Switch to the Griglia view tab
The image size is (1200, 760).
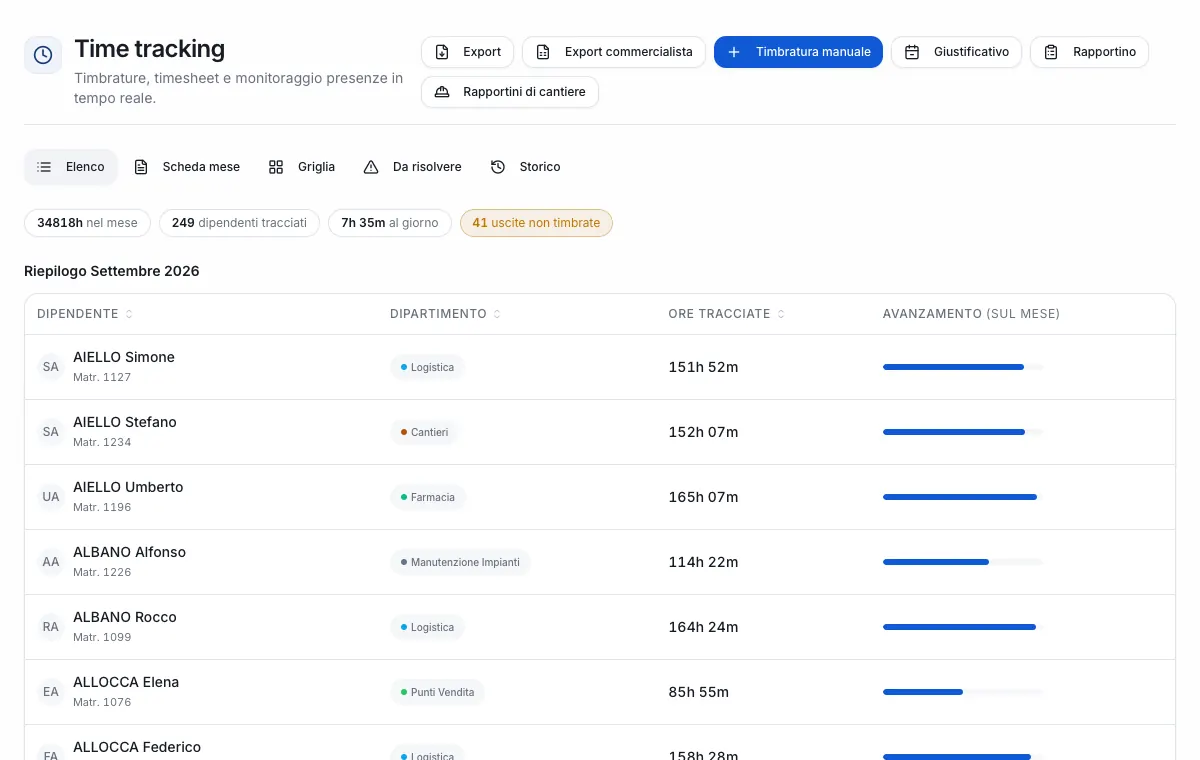pyautogui.click(x=302, y=167)
